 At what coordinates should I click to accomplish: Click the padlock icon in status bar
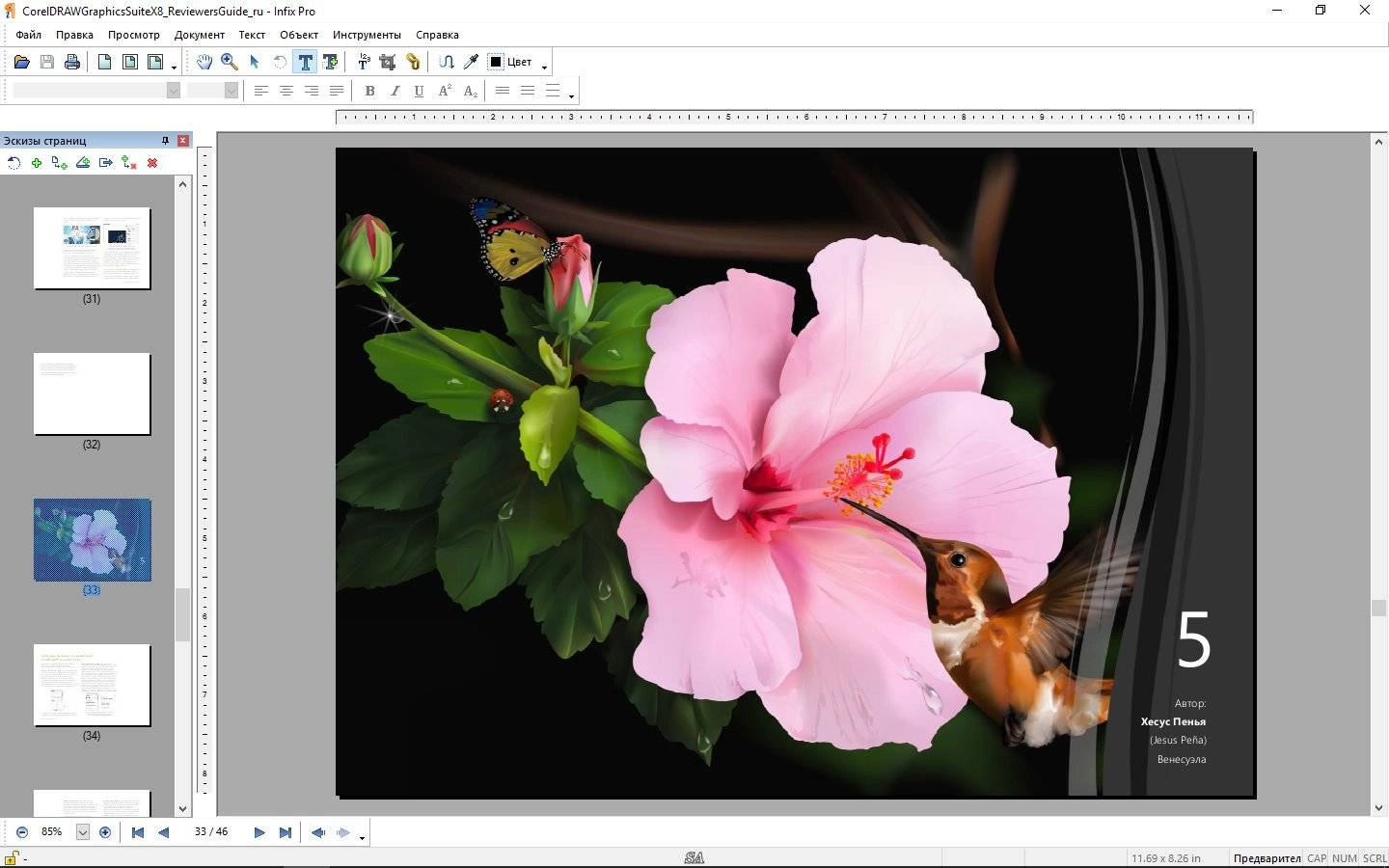pos(13,858)
